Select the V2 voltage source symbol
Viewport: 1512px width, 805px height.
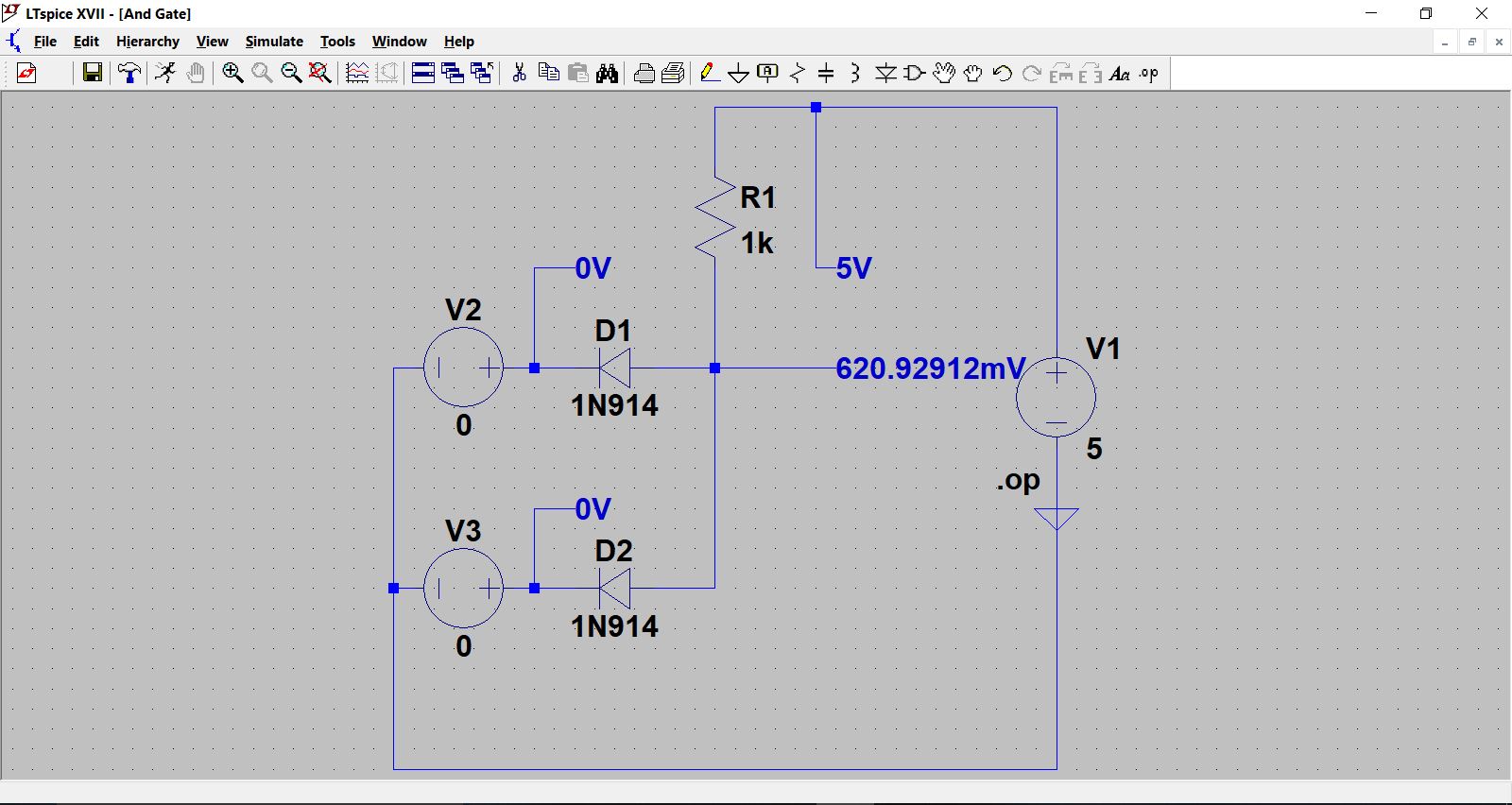[x=463, y=368]
